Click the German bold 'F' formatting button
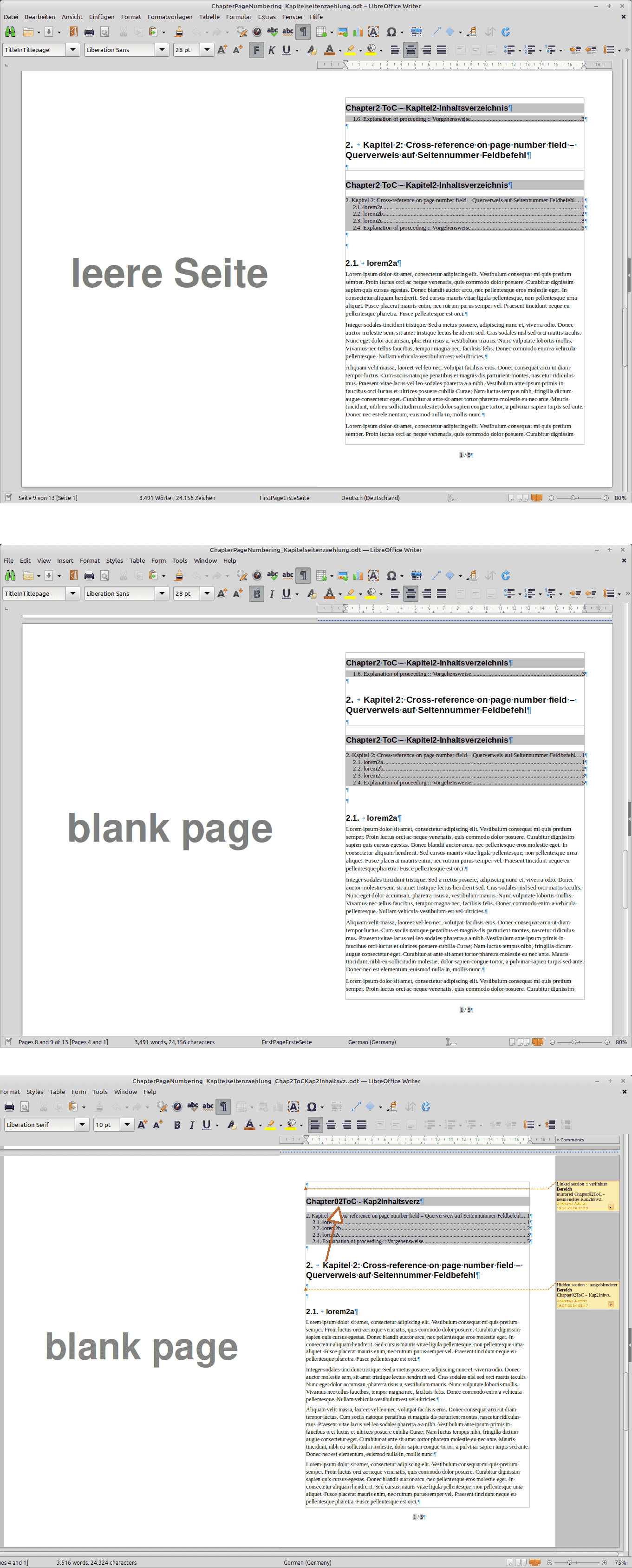This screenshot has height=1568, width=632. (x=257, y=50)
